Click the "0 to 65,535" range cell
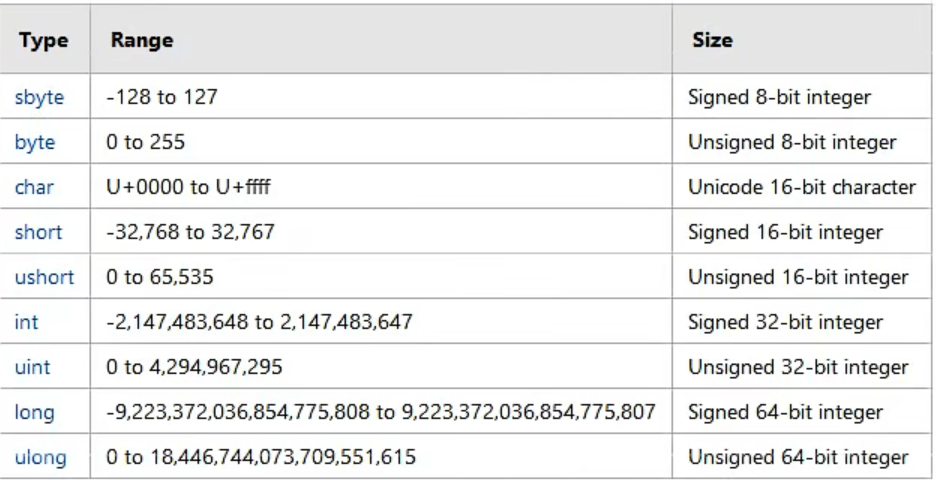Image resolution: width=936 pixels, height=480 pixels. click(x=159, y=278)
